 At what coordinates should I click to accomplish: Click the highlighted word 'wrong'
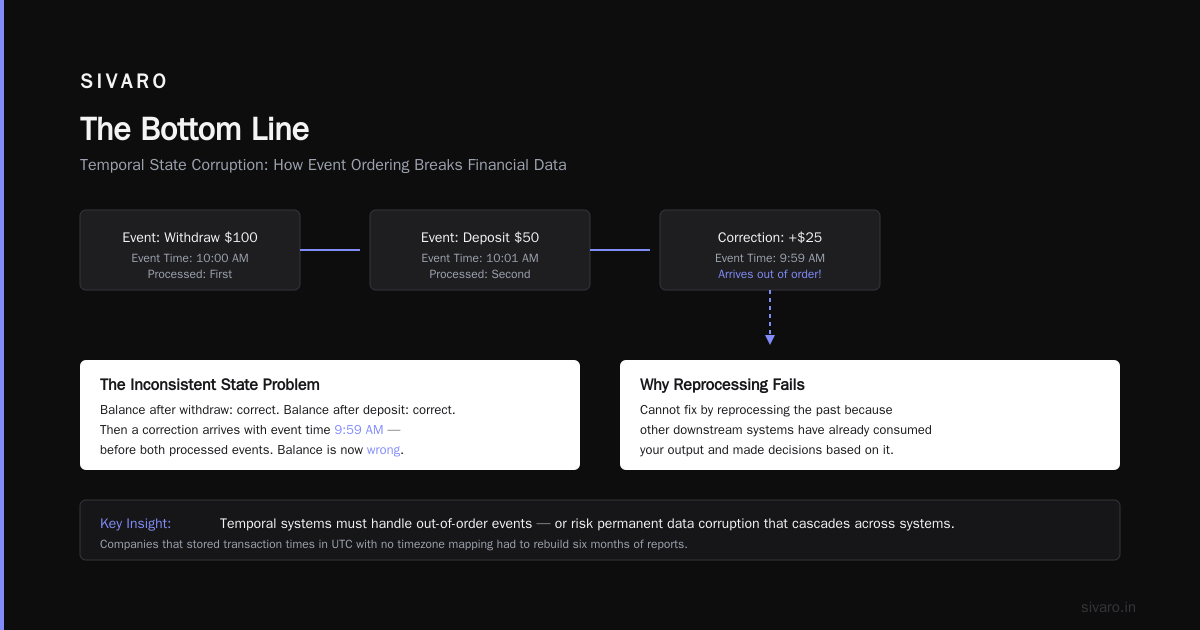(x=383, y=450)
